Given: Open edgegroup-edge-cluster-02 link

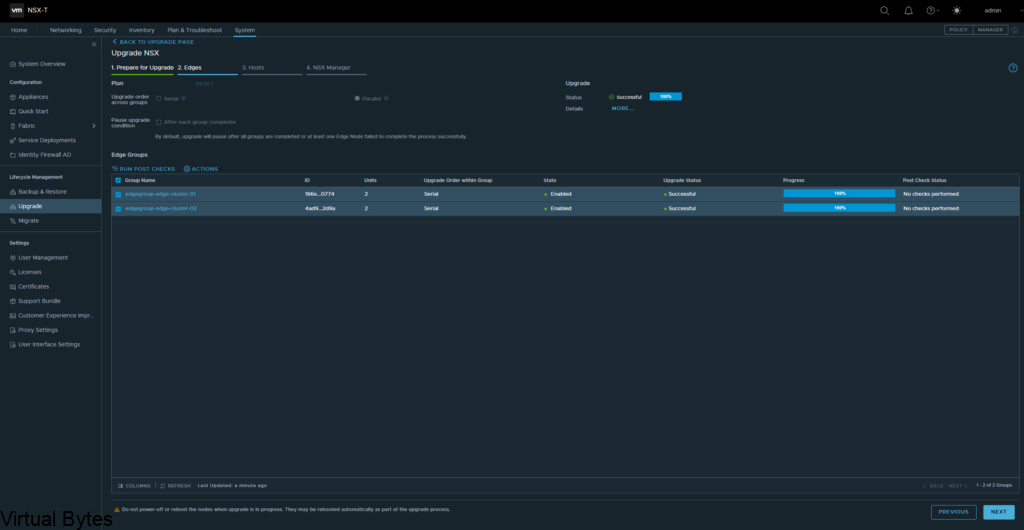Looking at the screenshot, I should pyautogui.click(x=161, y=209).
